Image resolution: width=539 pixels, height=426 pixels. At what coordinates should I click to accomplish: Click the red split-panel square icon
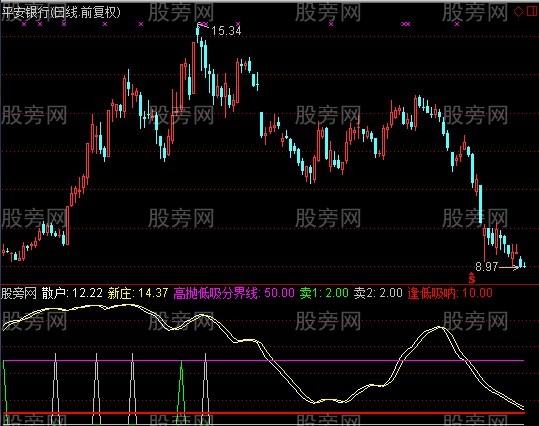pos(532,12)
